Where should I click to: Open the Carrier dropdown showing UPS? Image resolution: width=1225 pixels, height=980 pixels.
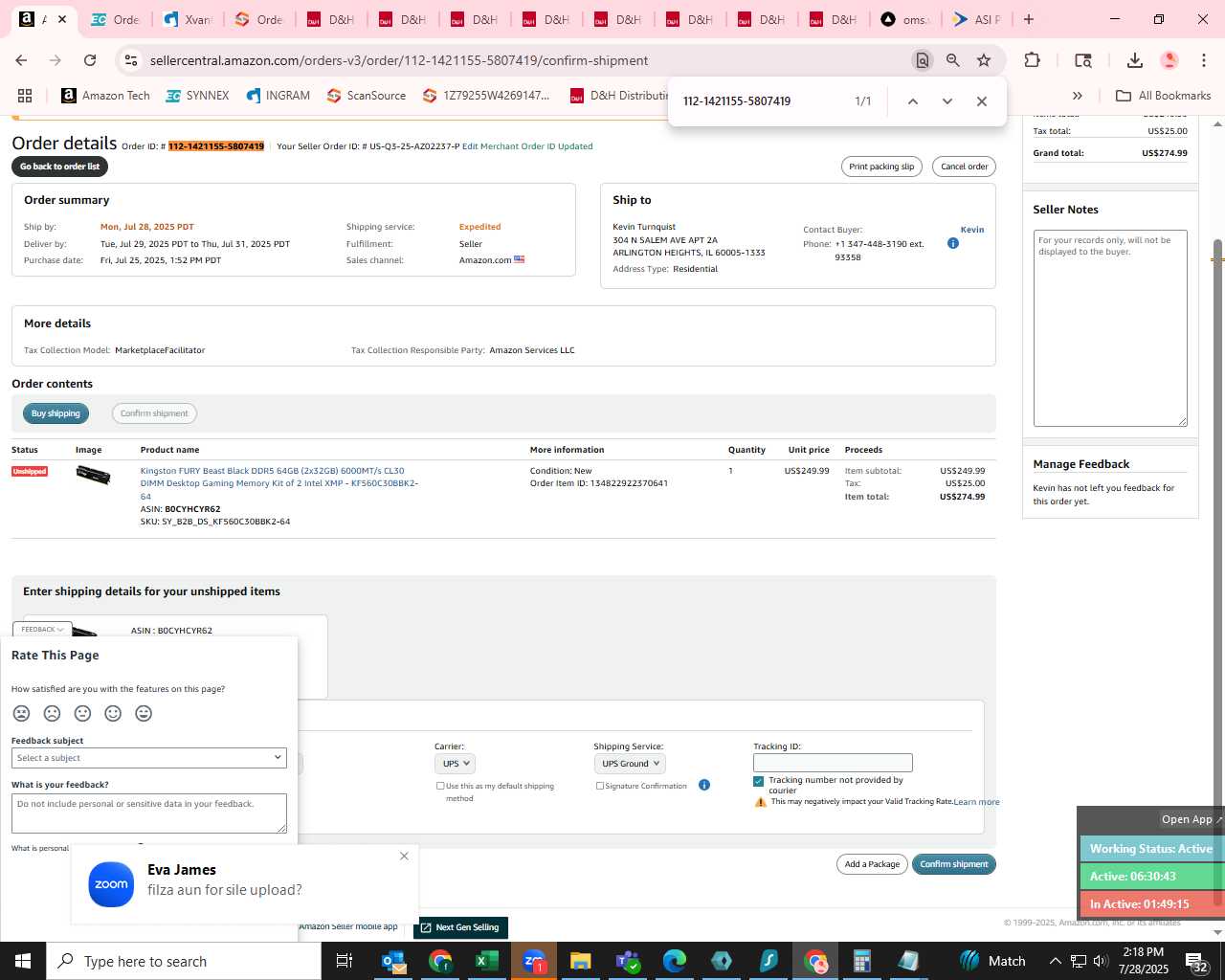455,764
